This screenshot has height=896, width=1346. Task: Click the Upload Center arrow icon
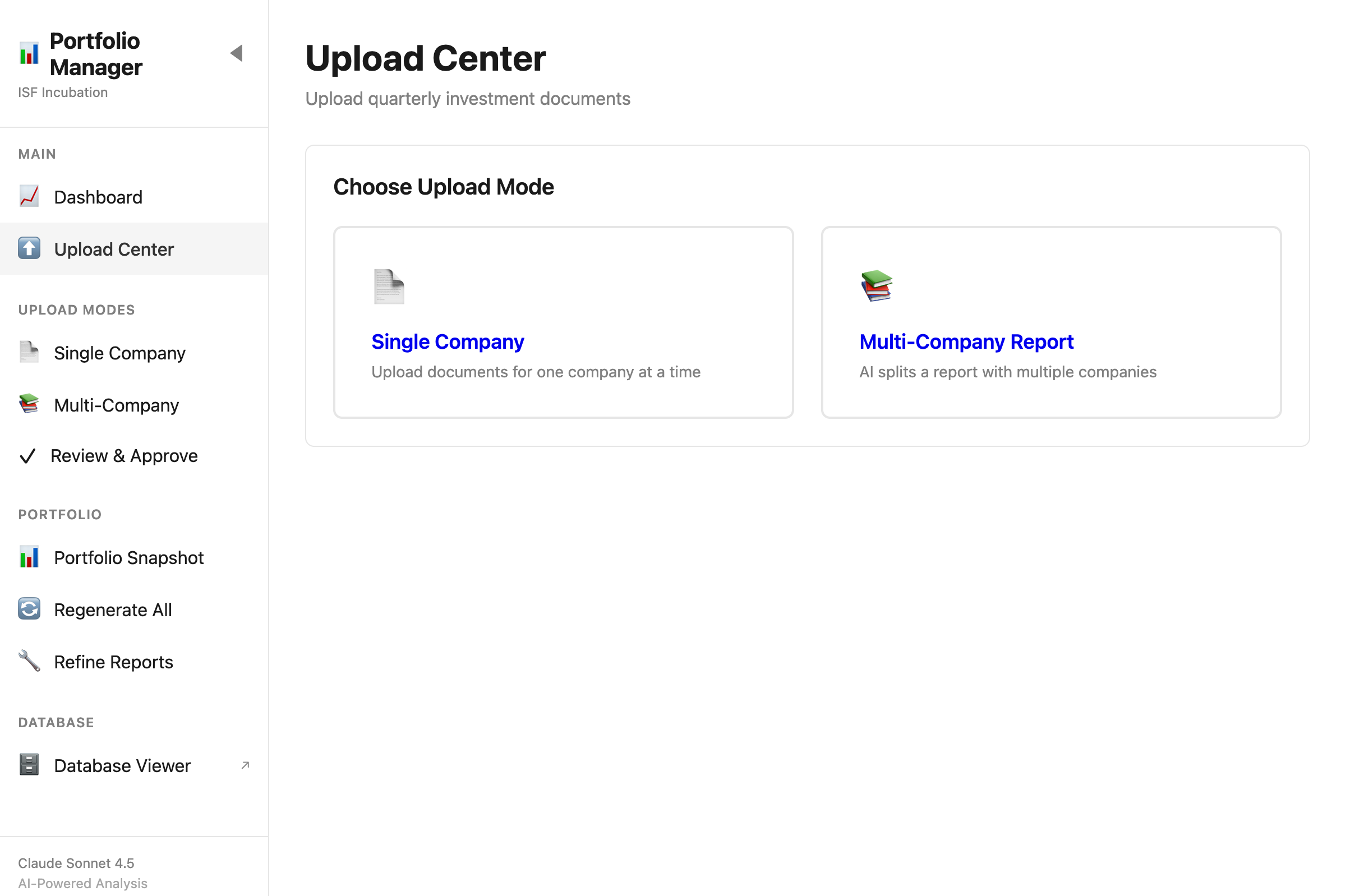point(29,248)
